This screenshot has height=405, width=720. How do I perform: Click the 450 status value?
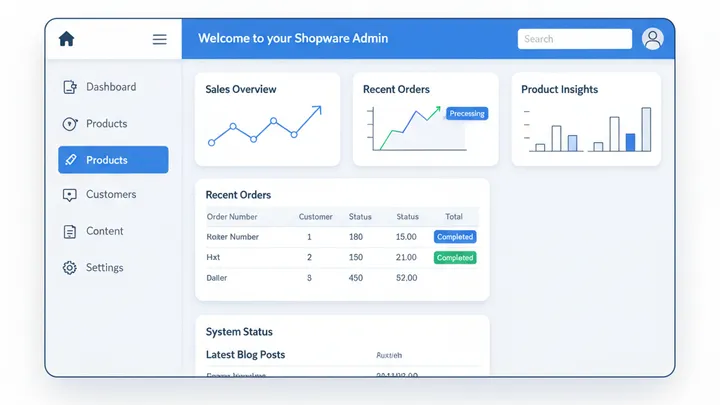tap(356, 278)
